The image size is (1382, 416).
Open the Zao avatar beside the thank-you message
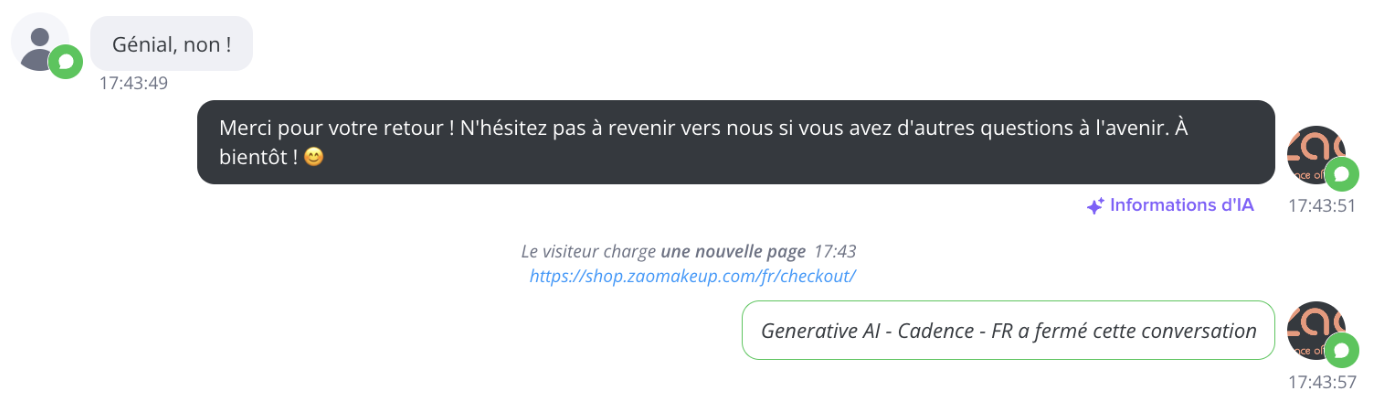tap(1316, 157)
